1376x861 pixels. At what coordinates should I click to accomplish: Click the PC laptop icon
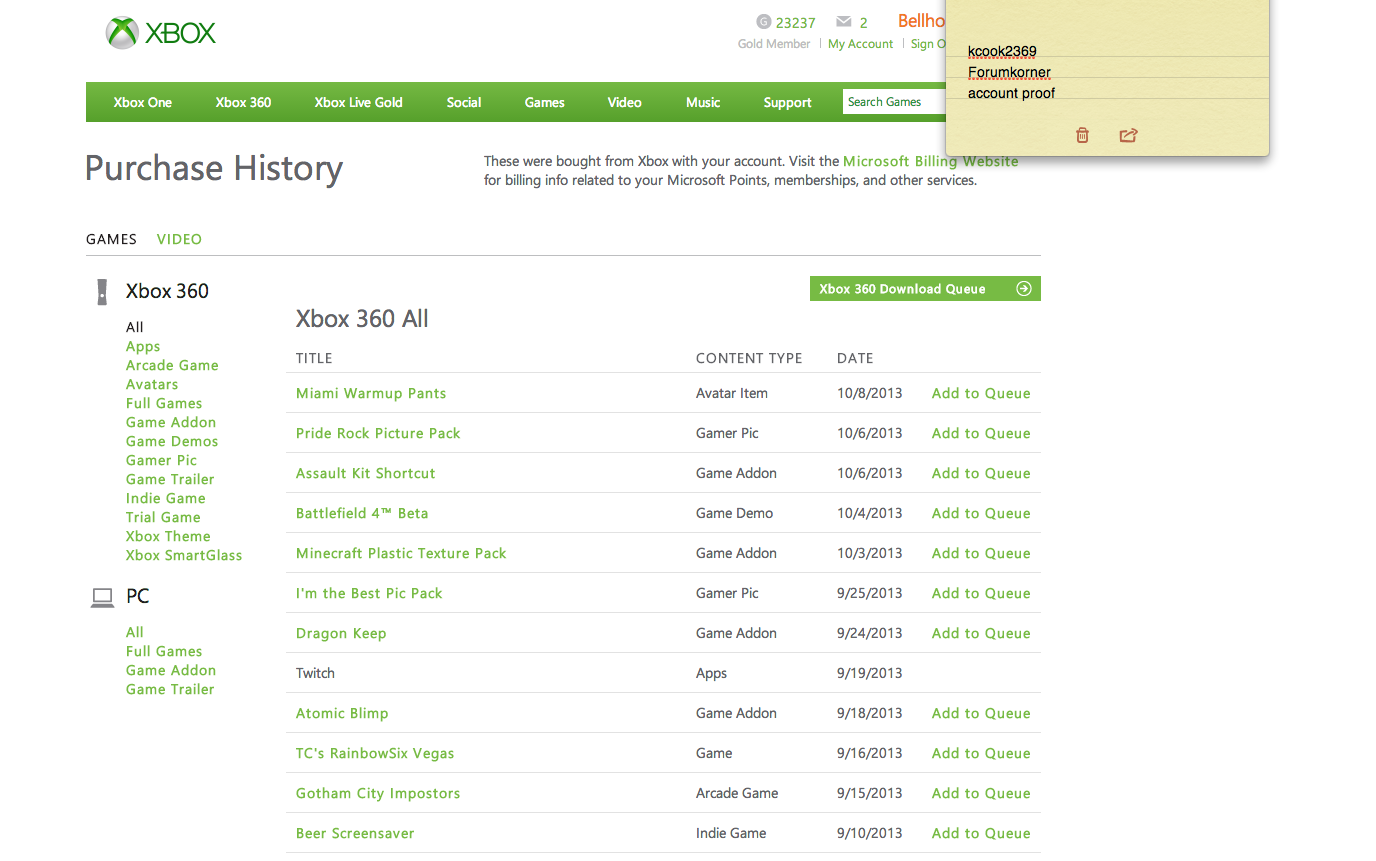point(102,597)
